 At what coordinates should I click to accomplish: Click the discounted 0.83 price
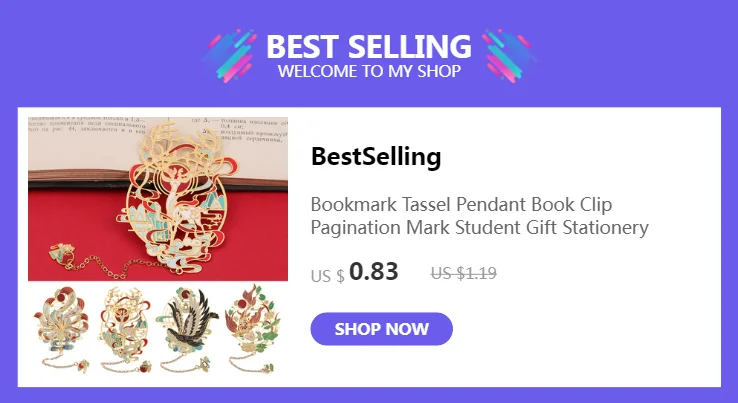(374, 271)
